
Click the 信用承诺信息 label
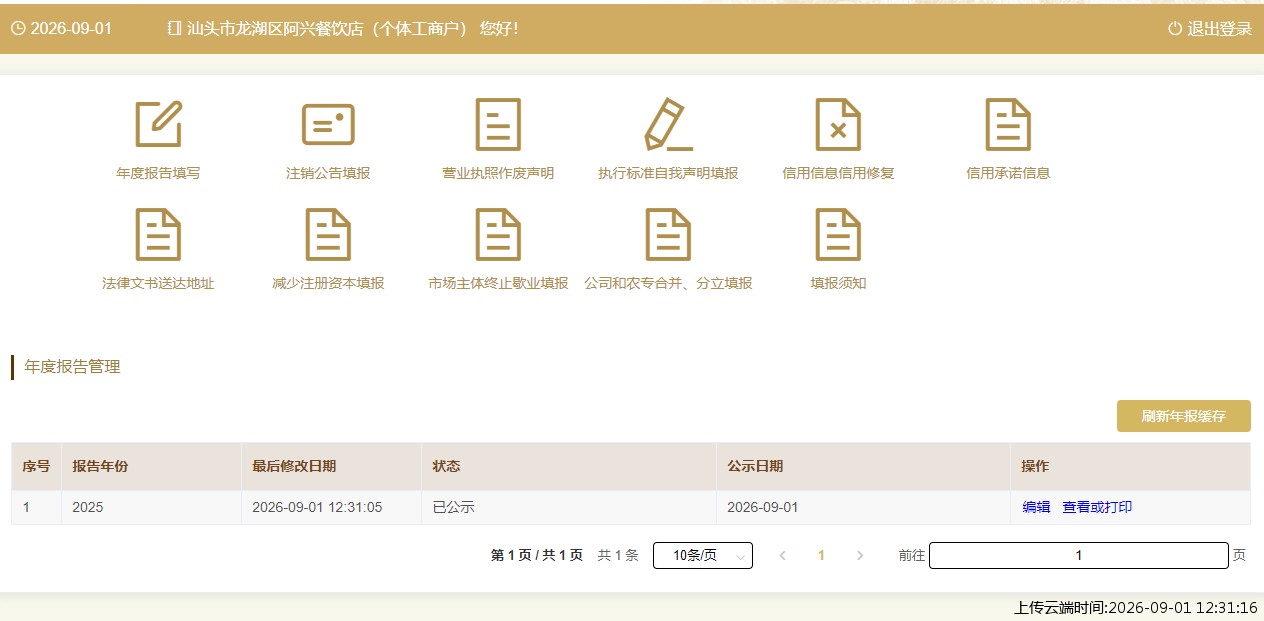pos(1008,173)
